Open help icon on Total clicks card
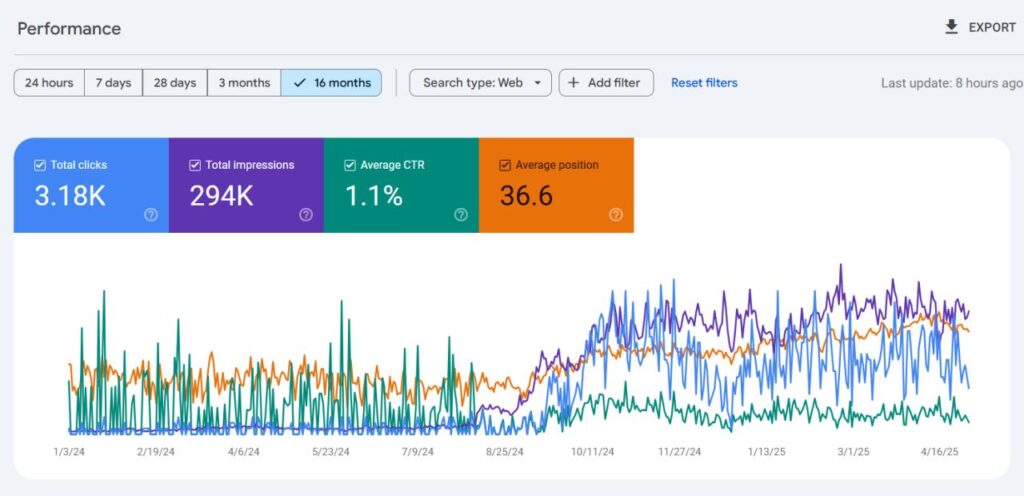1024x496 pixels. coord(151,215)
